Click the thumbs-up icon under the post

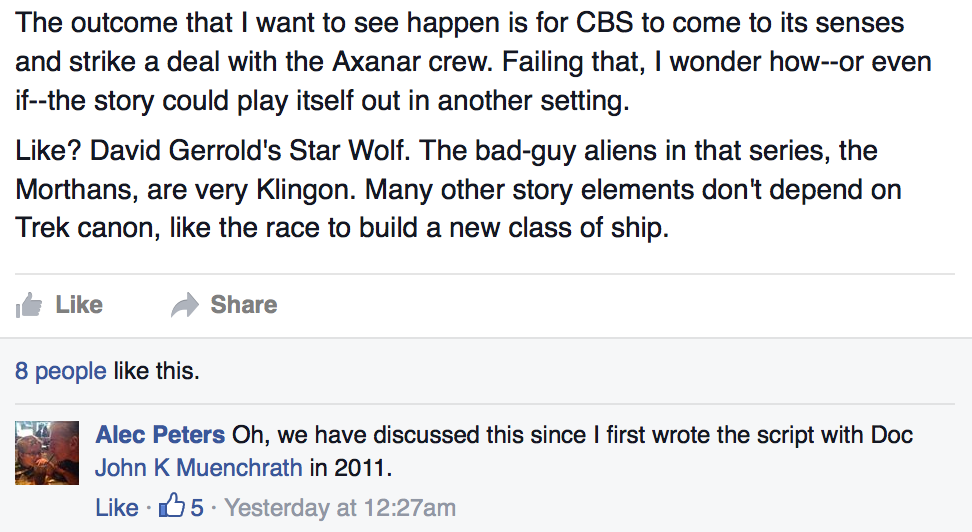(29, 305)
